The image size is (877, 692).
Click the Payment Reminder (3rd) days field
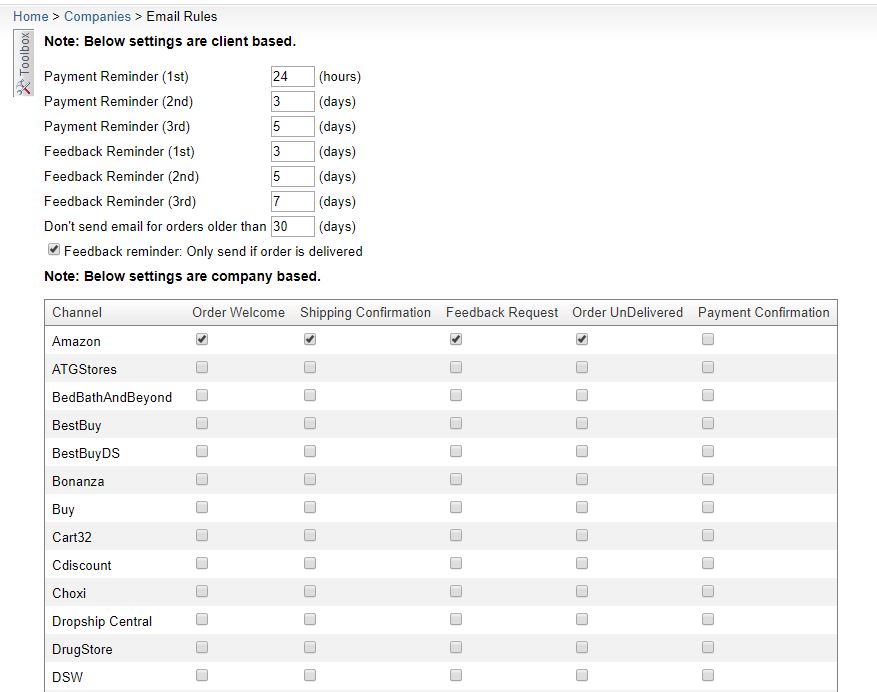pyautogui.click(x=293, y=126)
